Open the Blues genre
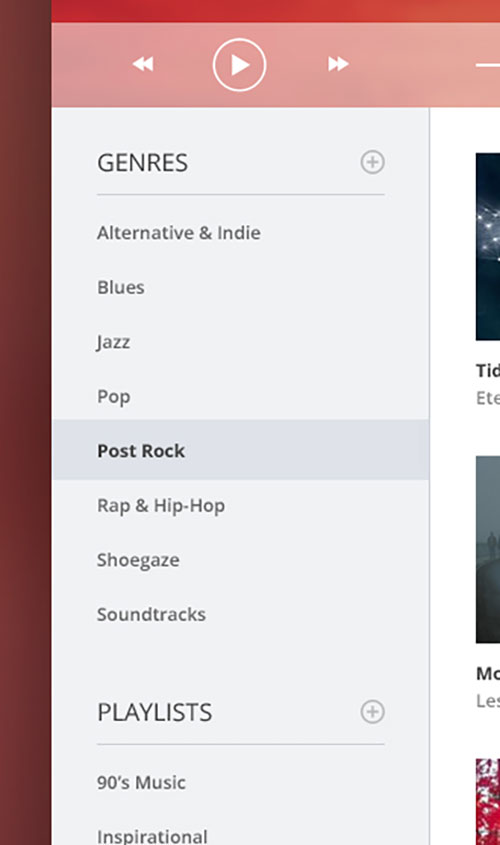500x845 pixels. click(121, 287)
